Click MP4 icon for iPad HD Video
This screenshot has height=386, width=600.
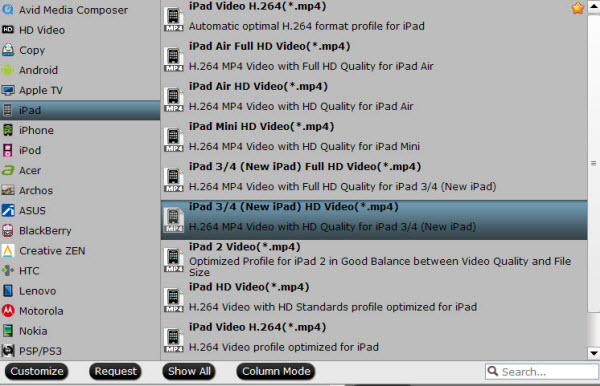point(174,300)
